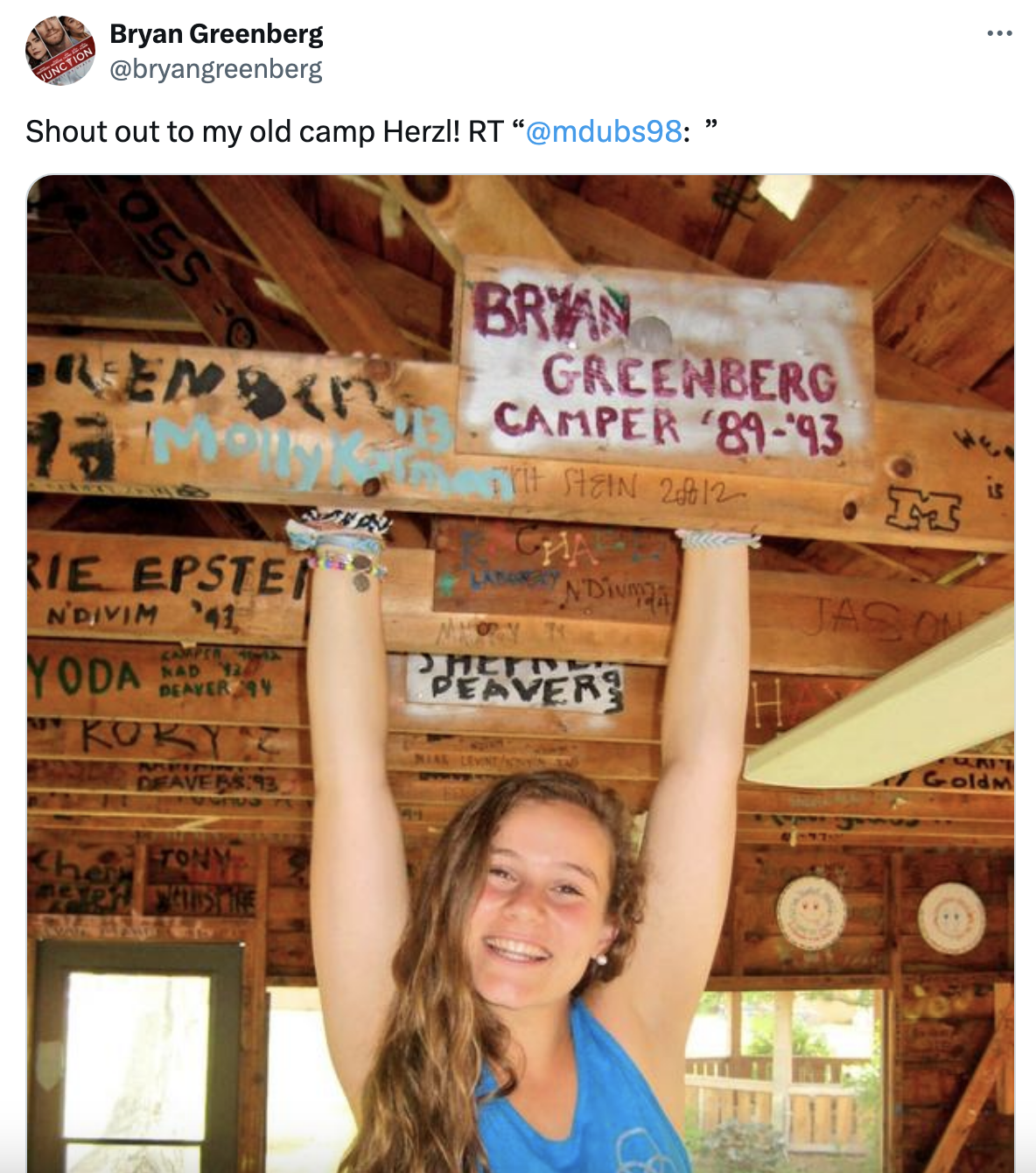This screenshot has width=1036, height=1173.
Task: Select the tweet text about camp Herzl
Action: click(x=372, y=131)
